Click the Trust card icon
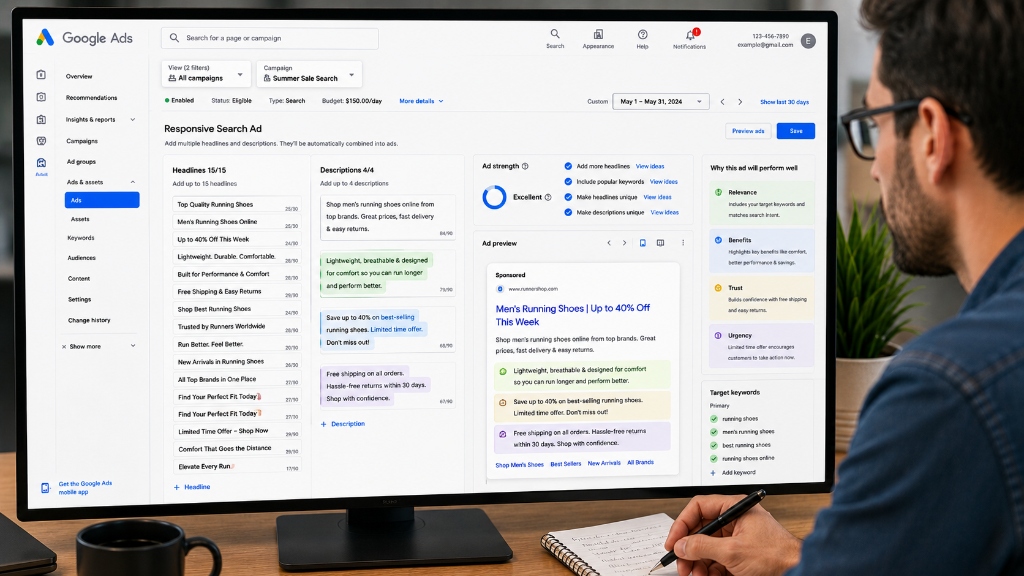Image resolution: width=1024 pixels, height=576 pixels. point(718,288)
